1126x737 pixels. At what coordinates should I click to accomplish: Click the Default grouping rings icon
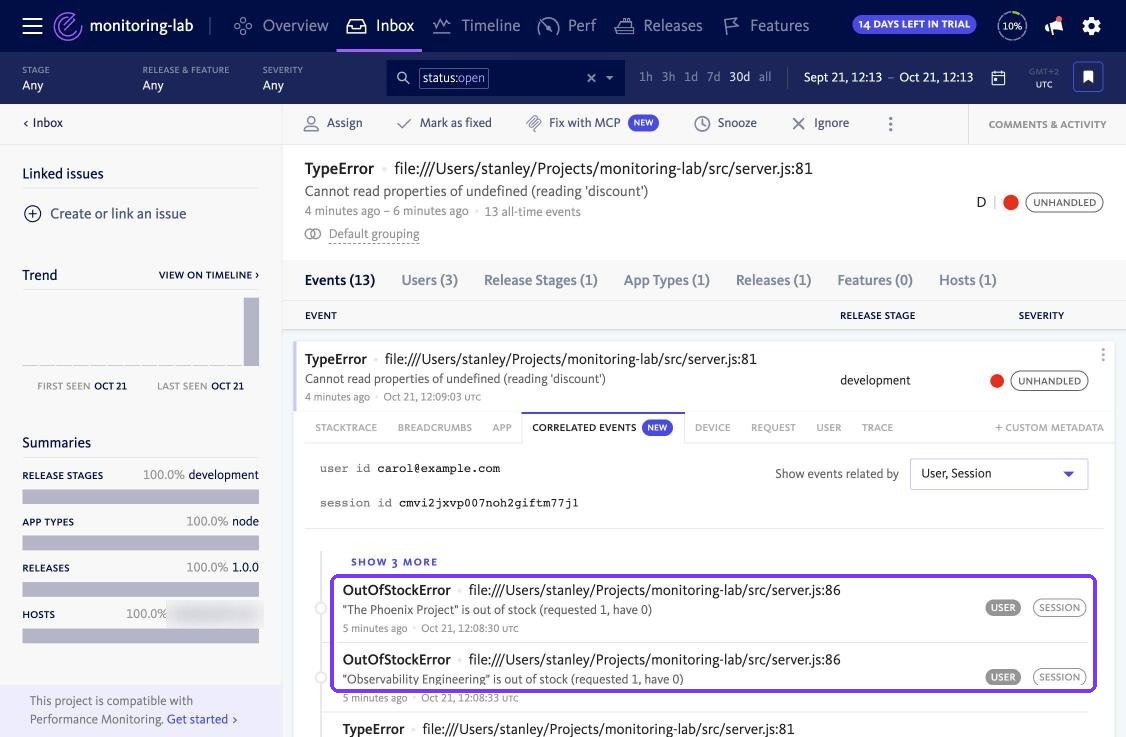(x=312, y=234)
